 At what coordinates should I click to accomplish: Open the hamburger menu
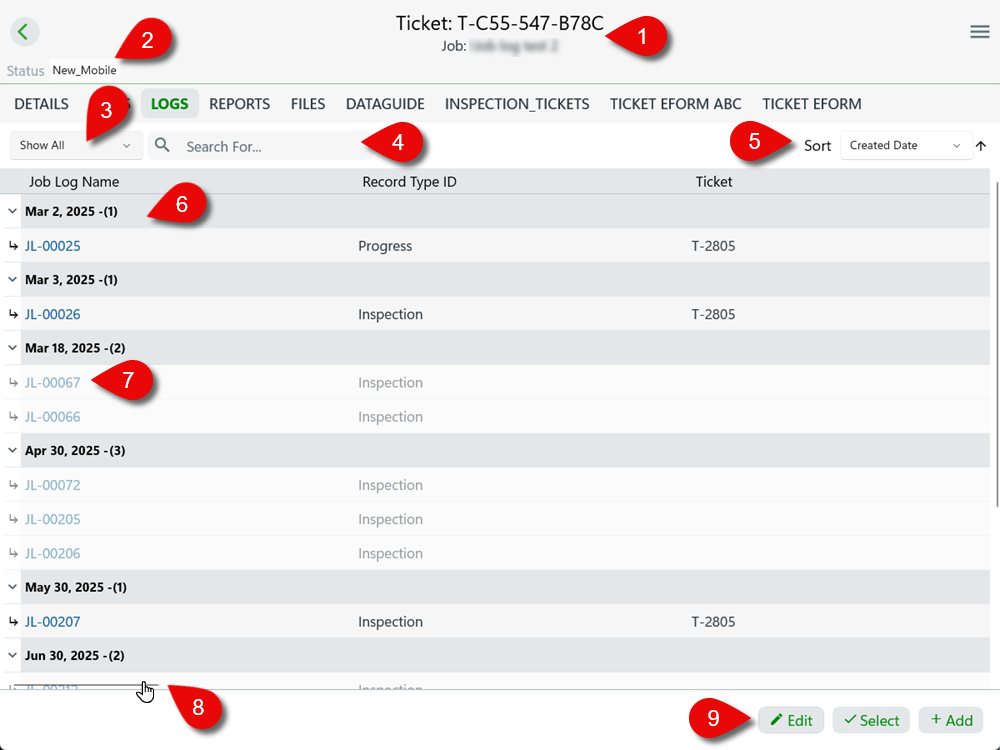[980, 31]
